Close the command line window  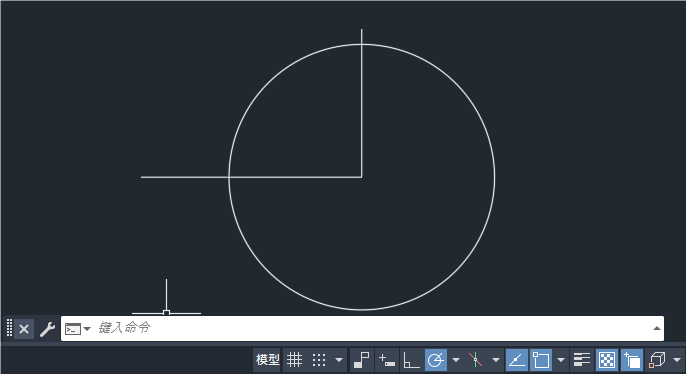point(24,329)
